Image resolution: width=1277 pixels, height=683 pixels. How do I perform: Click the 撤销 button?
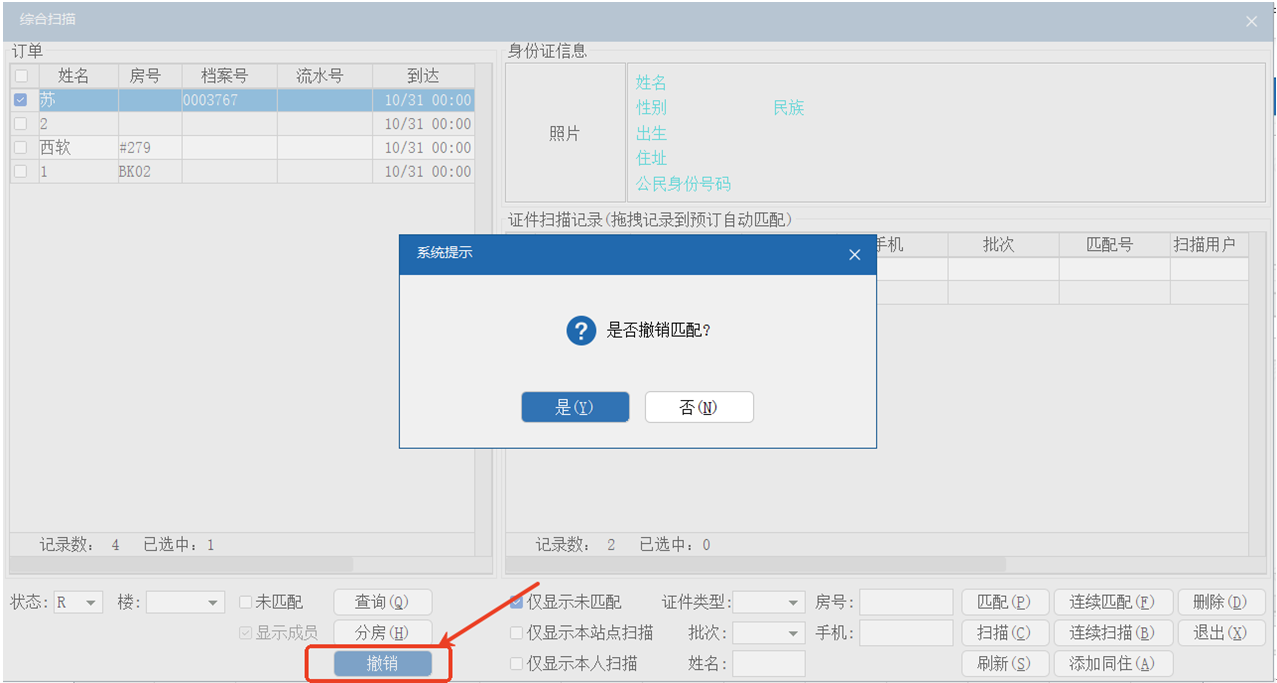coord(383,663)
